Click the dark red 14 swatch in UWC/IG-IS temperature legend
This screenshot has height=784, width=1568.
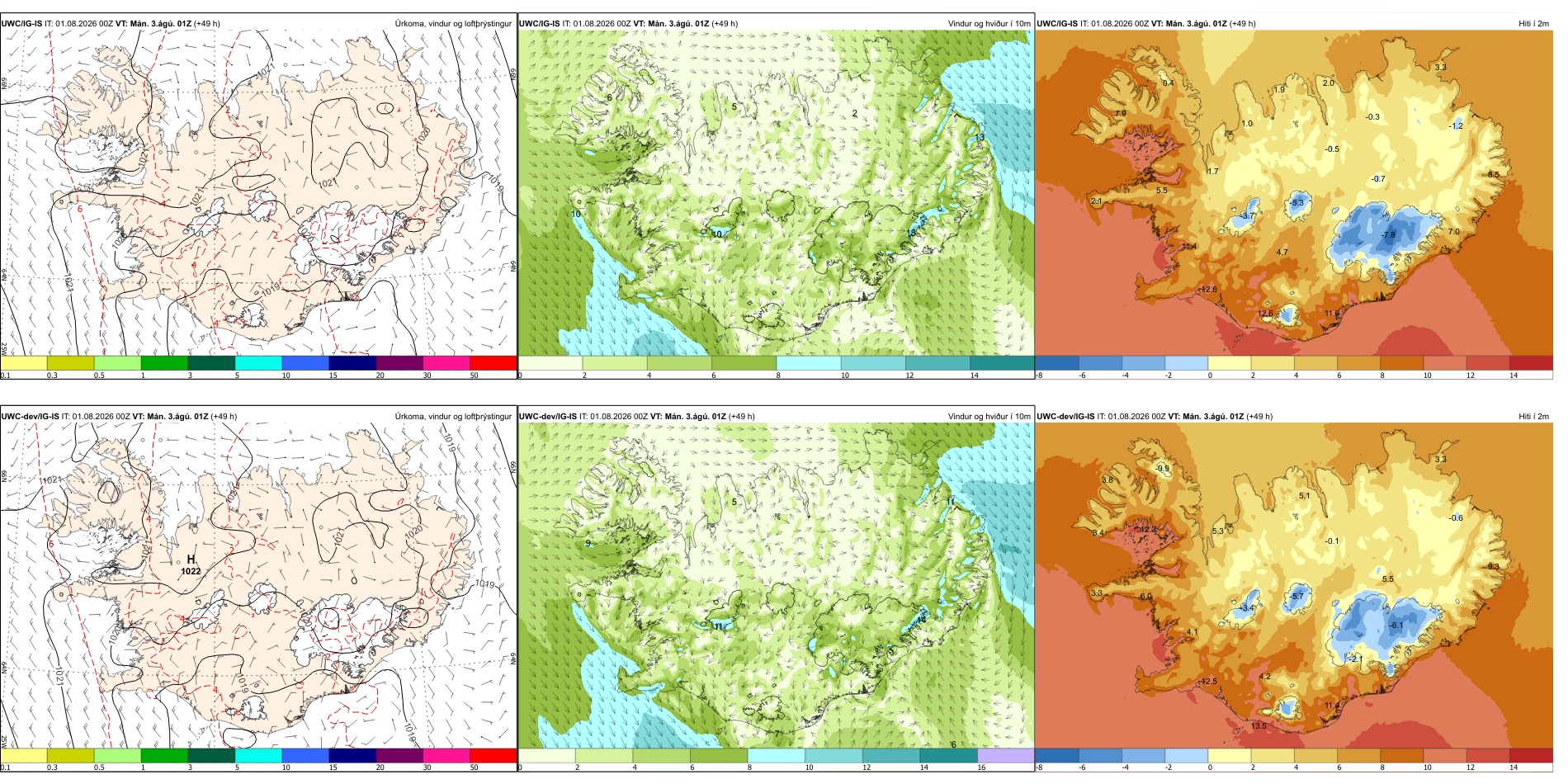tap(1531, 363)
